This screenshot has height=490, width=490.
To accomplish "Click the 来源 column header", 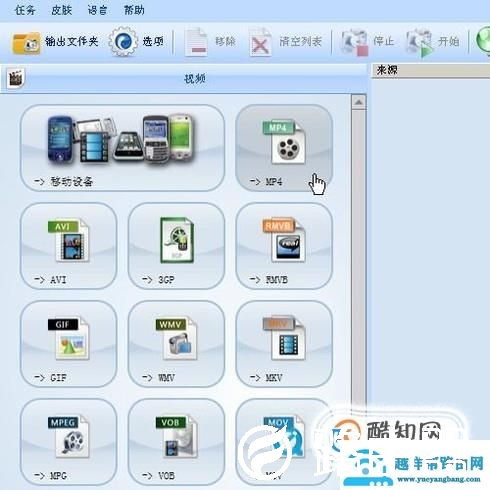I will click(431, 70).
